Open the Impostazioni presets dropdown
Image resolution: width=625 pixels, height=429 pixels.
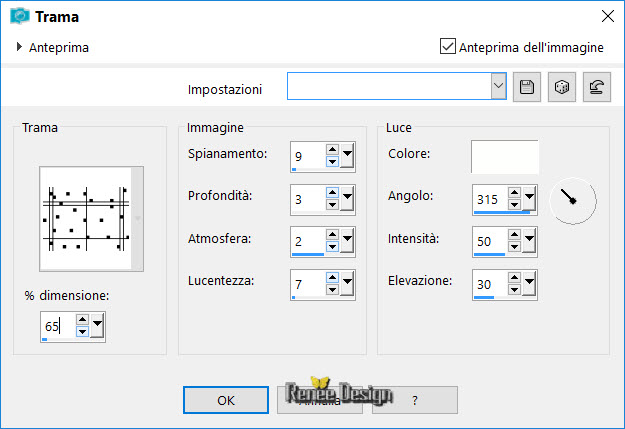click(498, 88)
